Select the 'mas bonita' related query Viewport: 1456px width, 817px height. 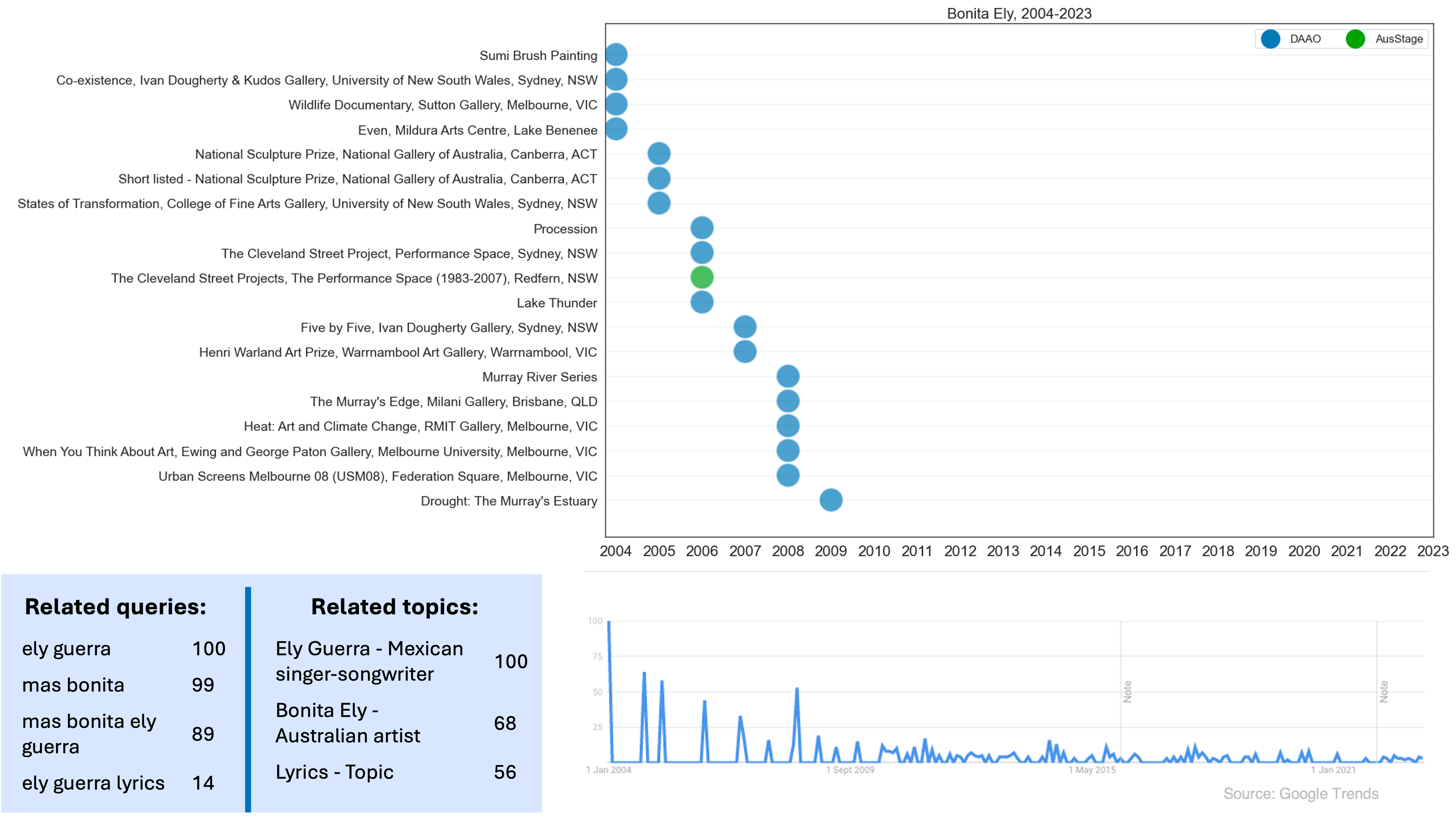pos(73,685)
